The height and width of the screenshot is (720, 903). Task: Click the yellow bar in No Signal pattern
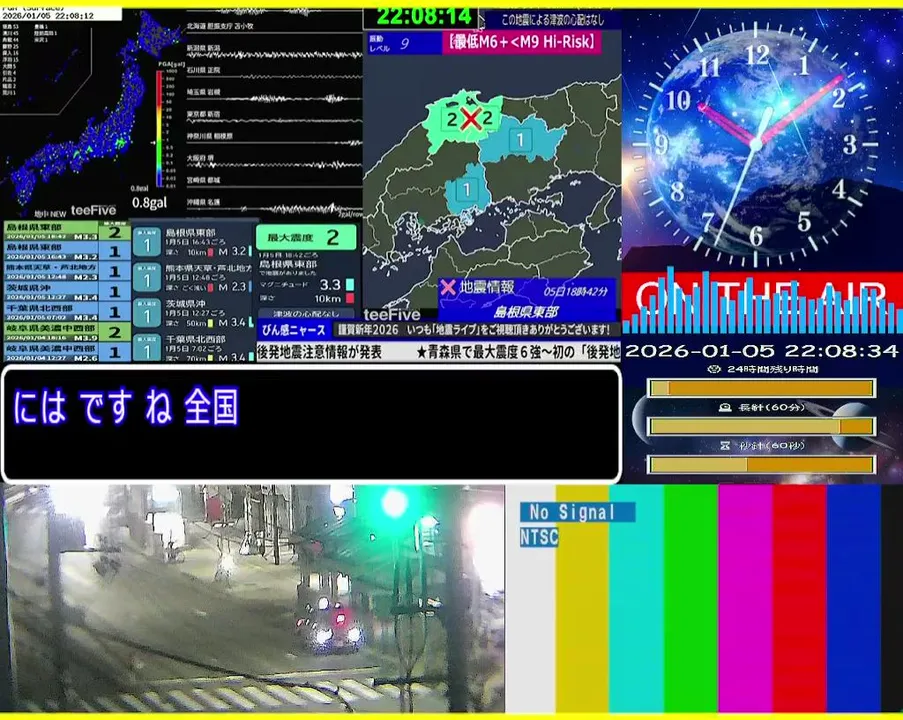pos(582,599)
